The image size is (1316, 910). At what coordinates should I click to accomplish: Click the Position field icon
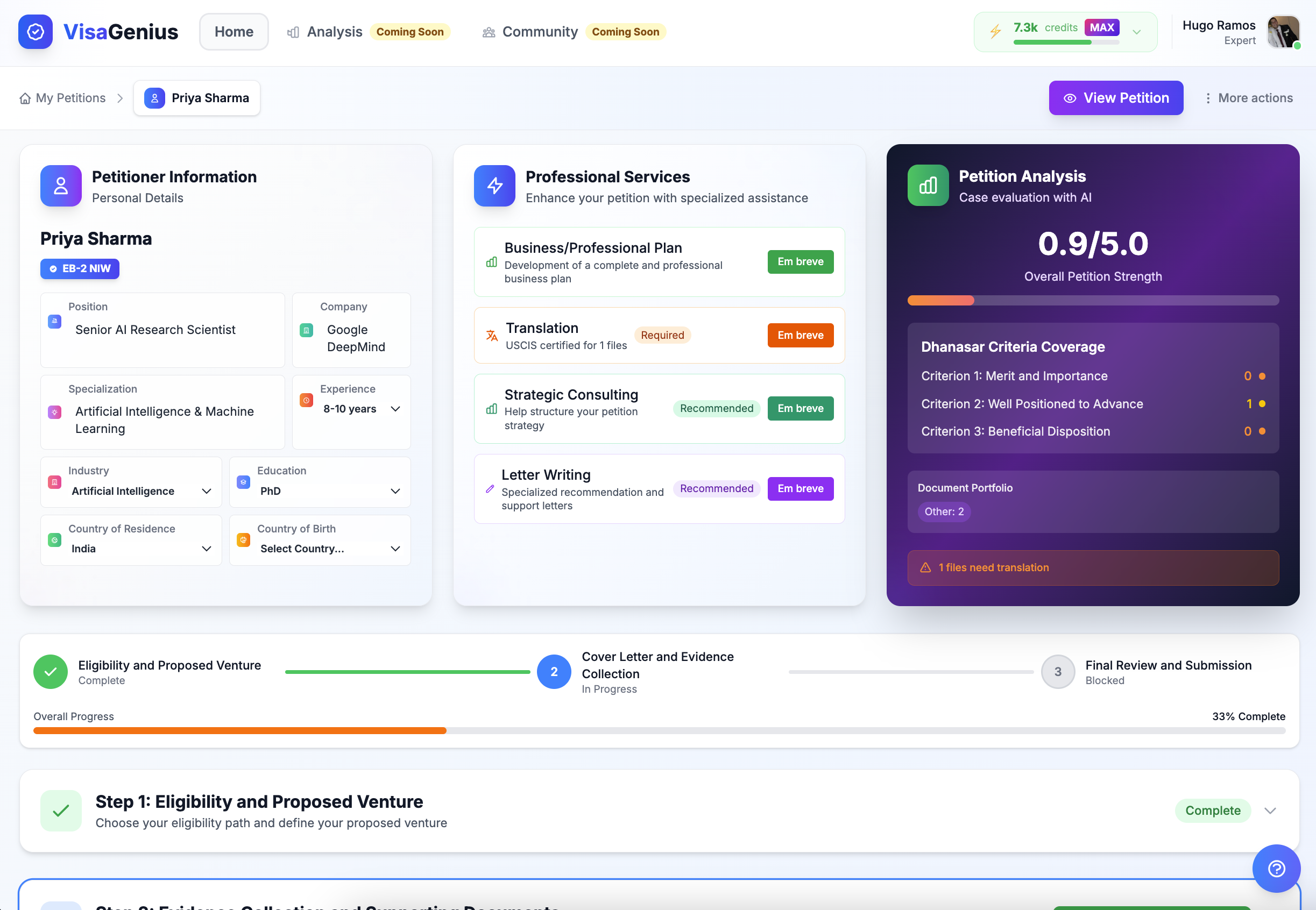55,322
